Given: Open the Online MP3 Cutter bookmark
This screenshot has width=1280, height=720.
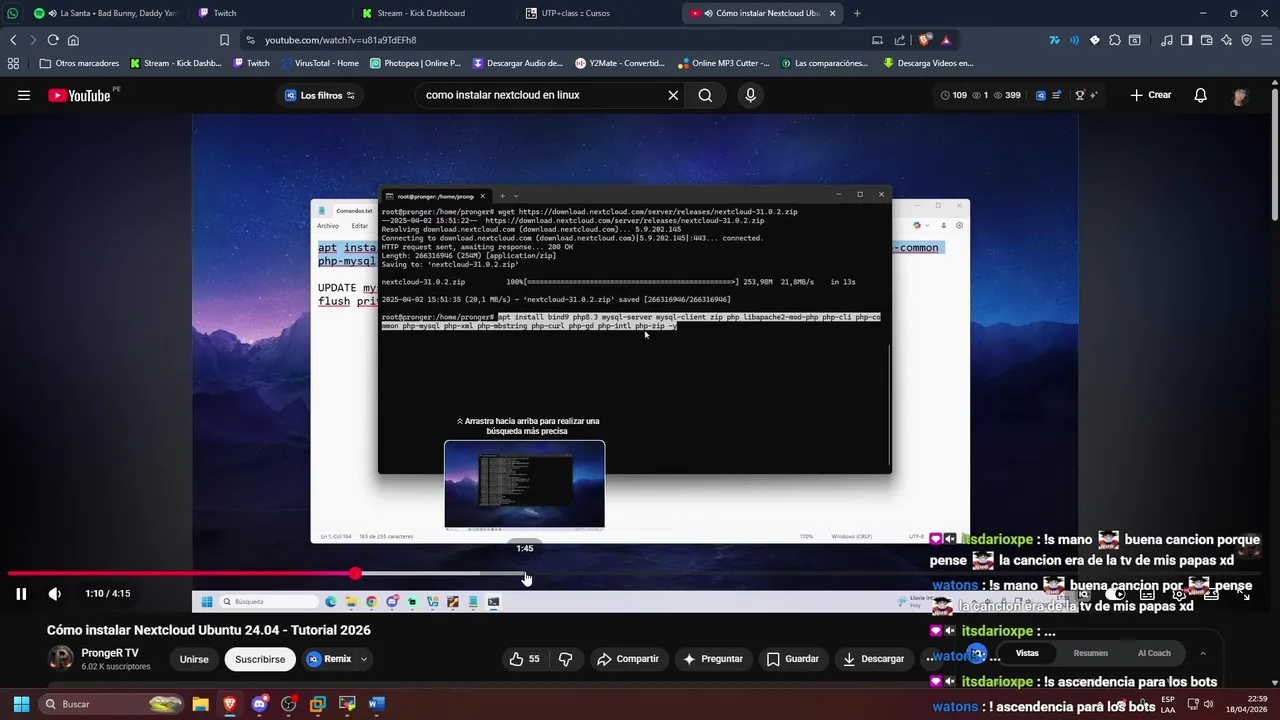Looking at the screenshot, I should [724, 63].
